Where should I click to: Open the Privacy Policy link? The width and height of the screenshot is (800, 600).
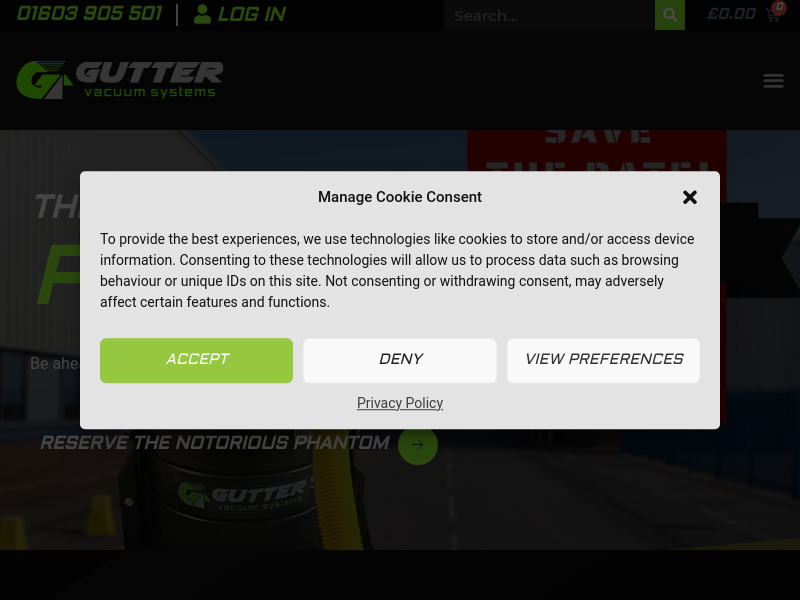pos(400,403)
